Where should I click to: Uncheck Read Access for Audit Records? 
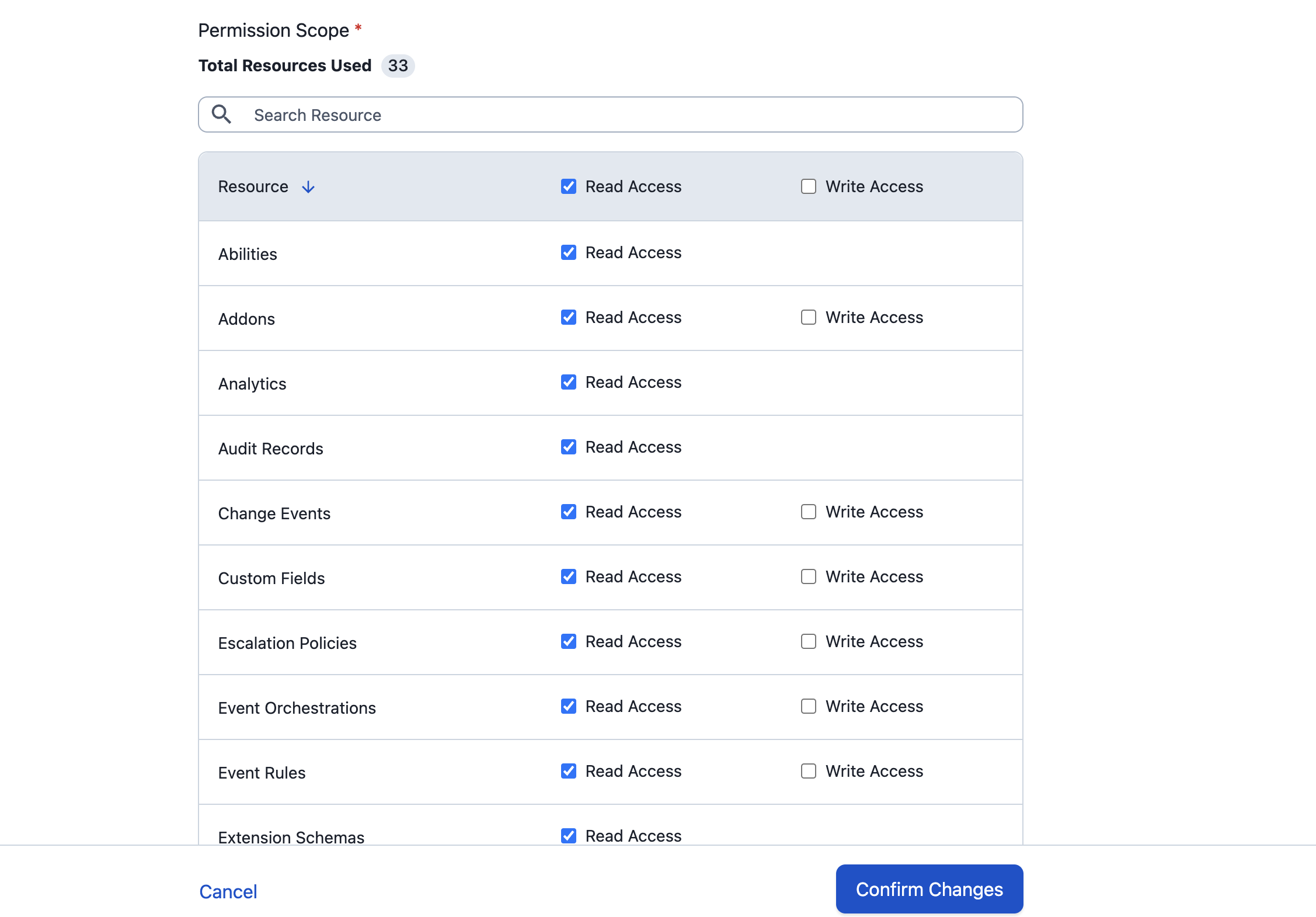pyautogui.click(x=568, y=447)
